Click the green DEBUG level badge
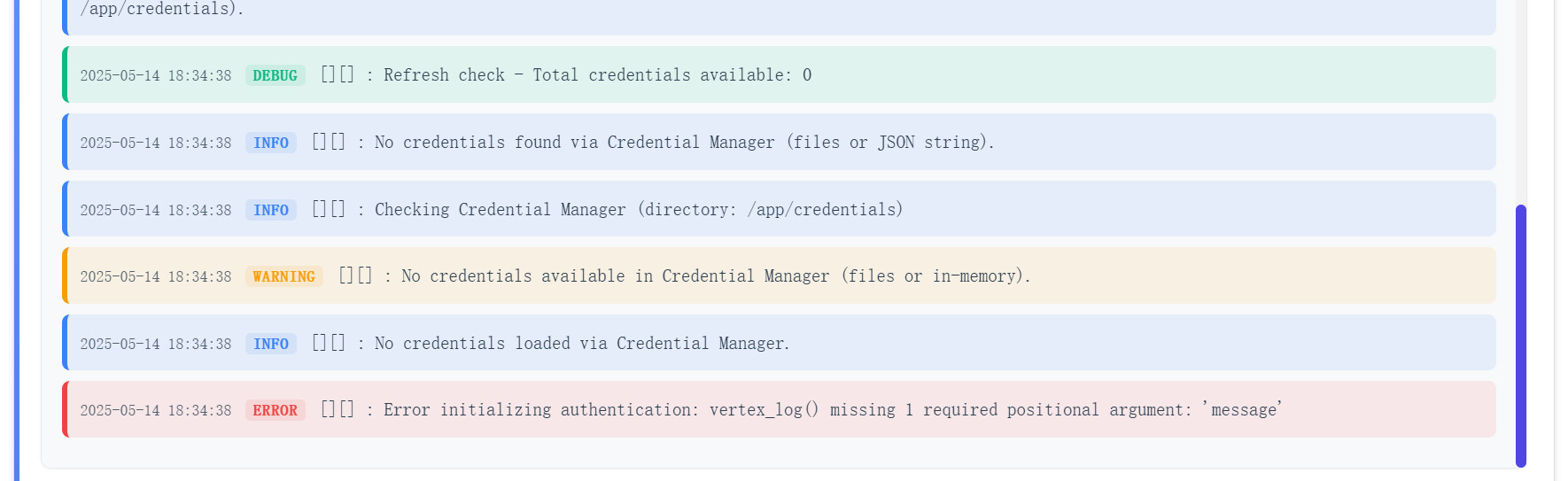 click(275, 75)
